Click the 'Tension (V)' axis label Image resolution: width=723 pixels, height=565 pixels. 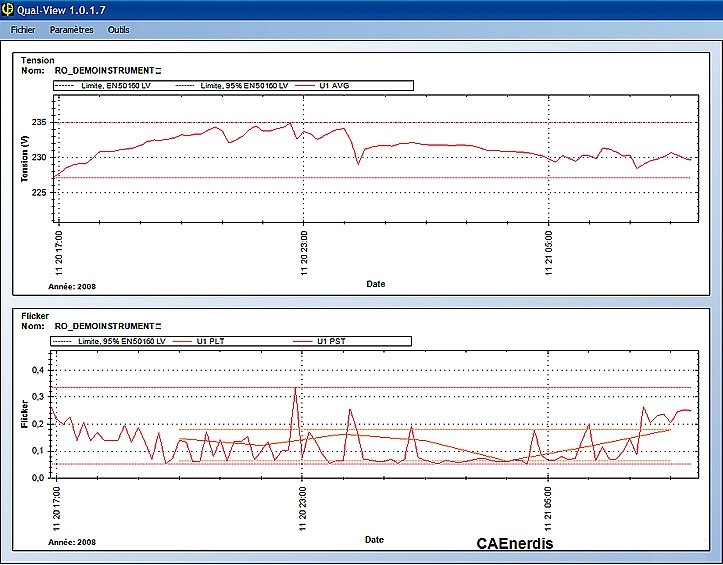pyautogui.click(x=24, y=159)
